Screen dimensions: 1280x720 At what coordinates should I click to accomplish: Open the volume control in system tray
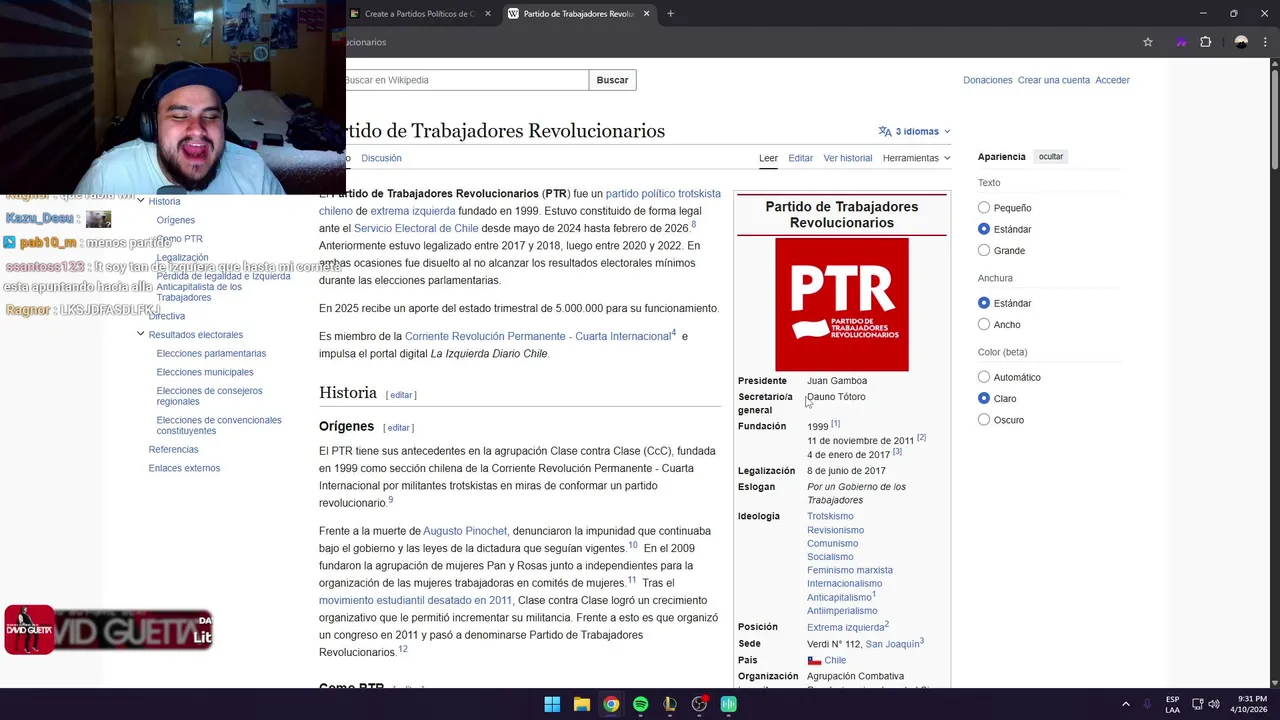click(x=1214, y=704)
